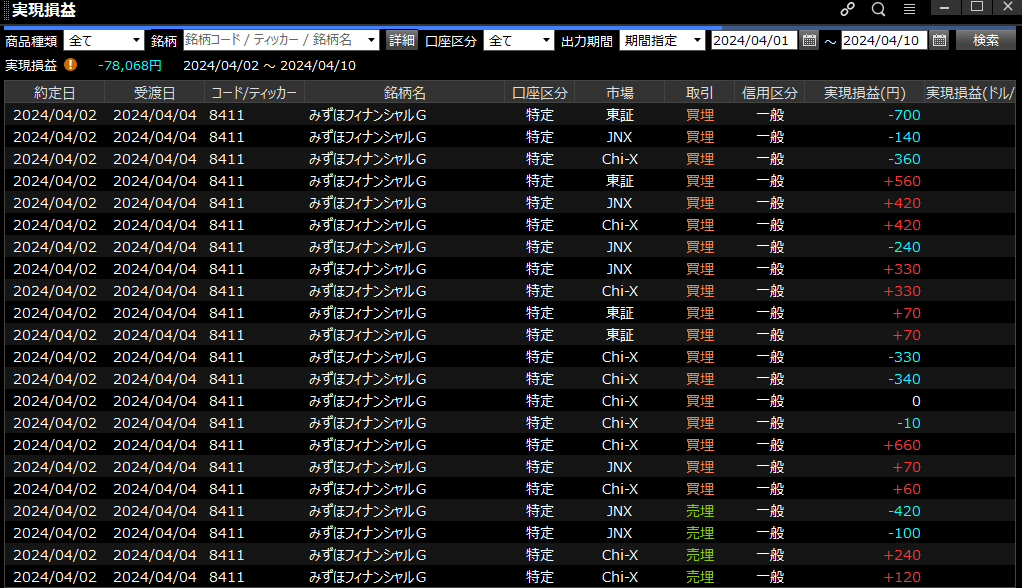Edit the start date field 2024/04/01
1022x588 pixels.
pyautogui.click(x=753, y=40)
